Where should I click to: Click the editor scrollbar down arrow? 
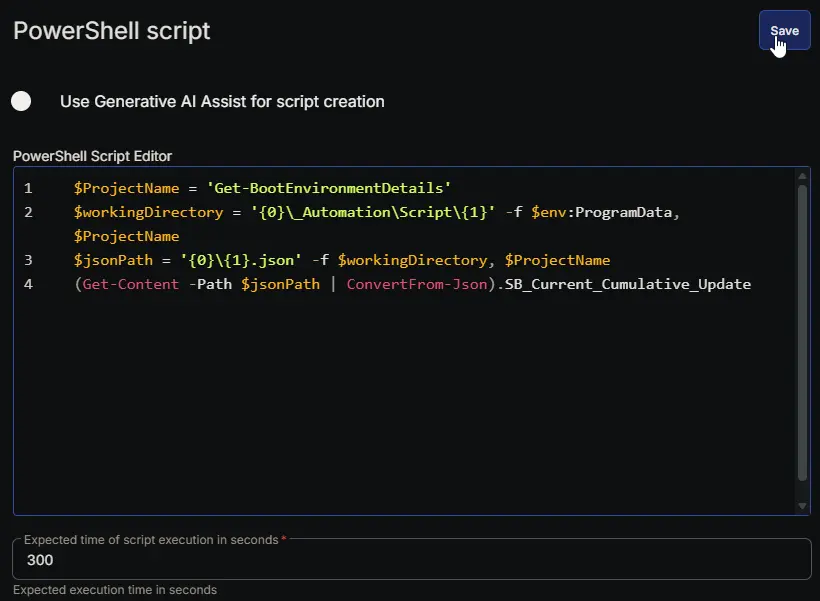tap(802, 506)
